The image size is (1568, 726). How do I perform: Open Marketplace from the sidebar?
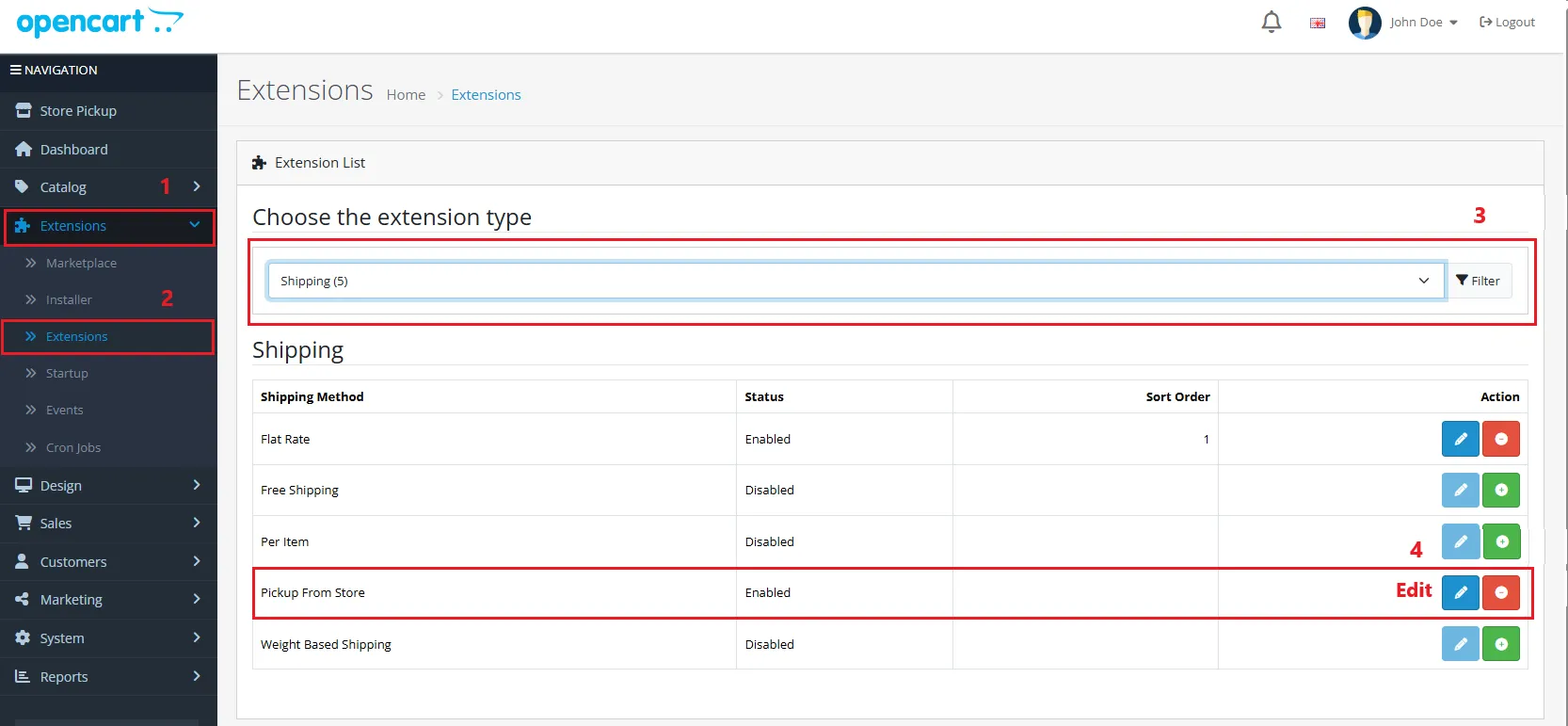81,263
